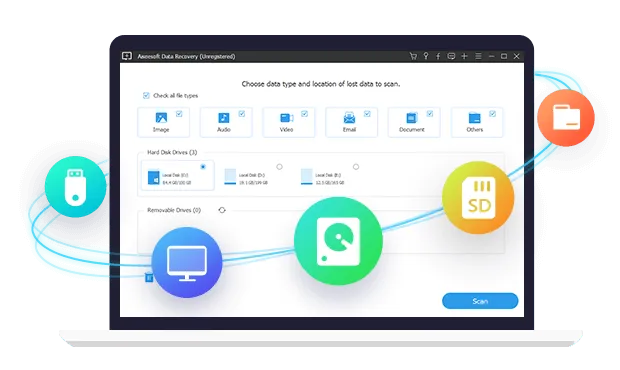The image size is (620, 370).
Task: Click the Audio file type icon
Action: click(223, 117)
